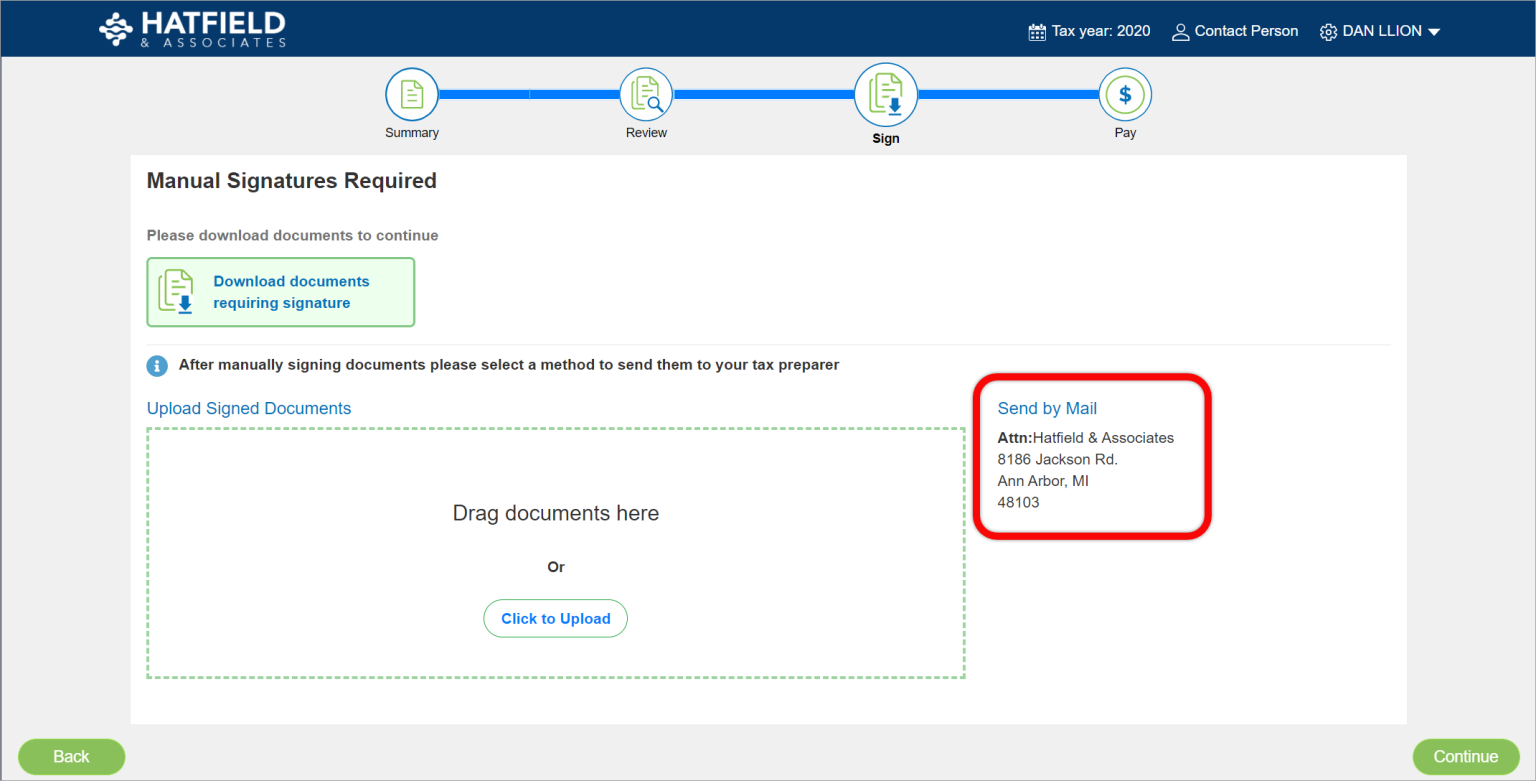Click the gear icon beside DAN LLION
This screenshot has width=1536, height=781.
tap(1329, 31)
